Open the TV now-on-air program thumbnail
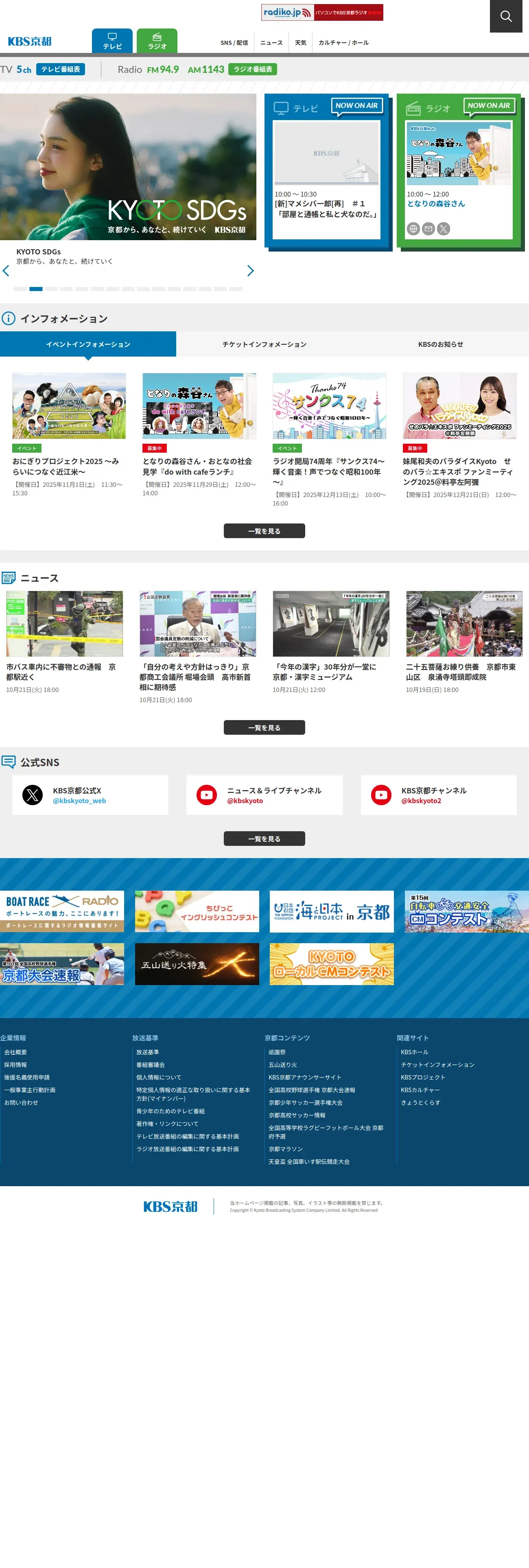 [327, 153]
